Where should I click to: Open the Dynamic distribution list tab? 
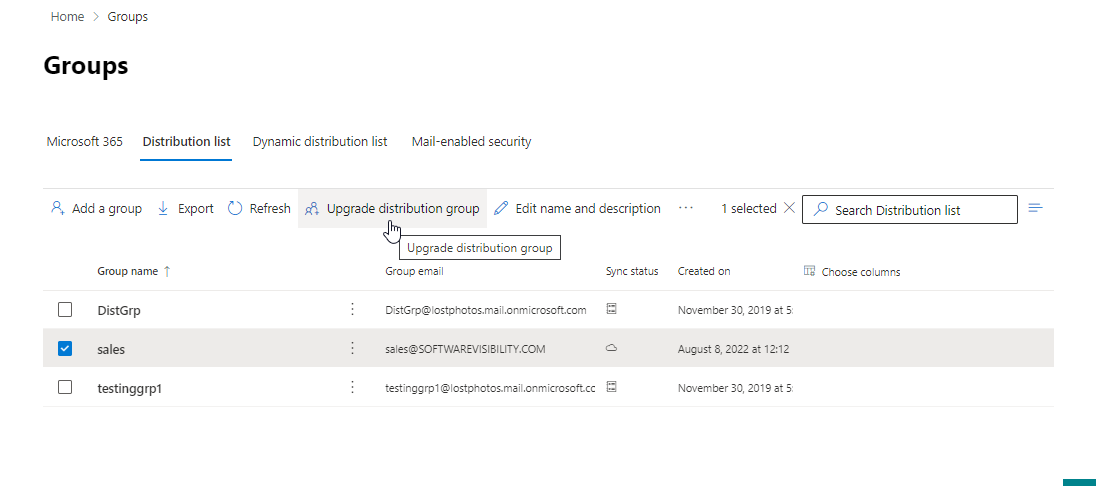coord(320,142)
